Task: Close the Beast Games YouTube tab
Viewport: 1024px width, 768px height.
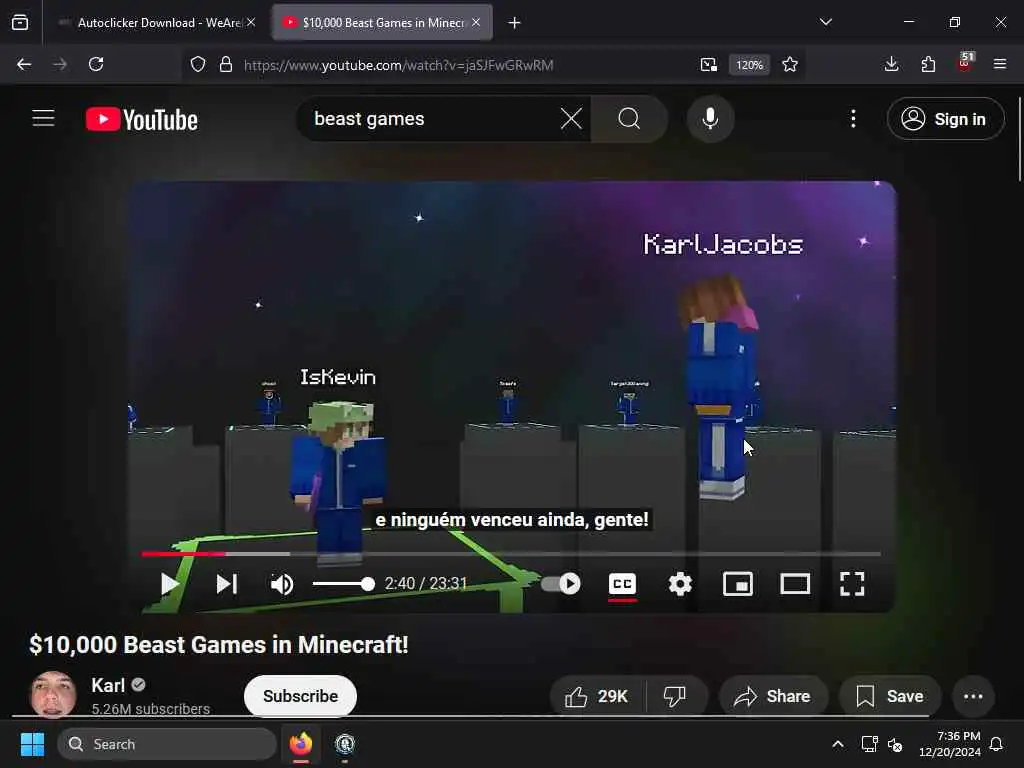Action: coord(476,22)
